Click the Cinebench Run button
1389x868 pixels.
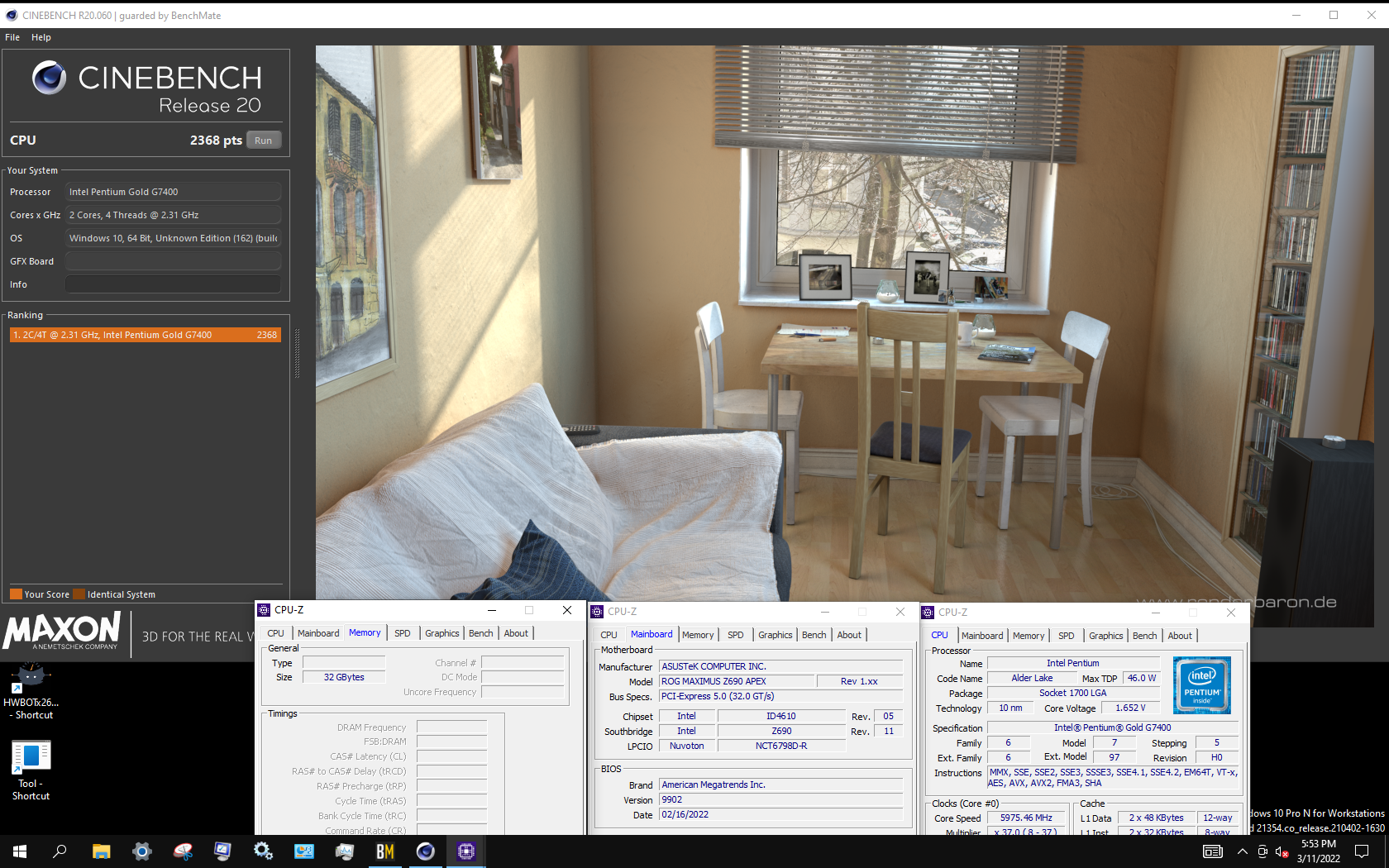(x=264, y=141)
